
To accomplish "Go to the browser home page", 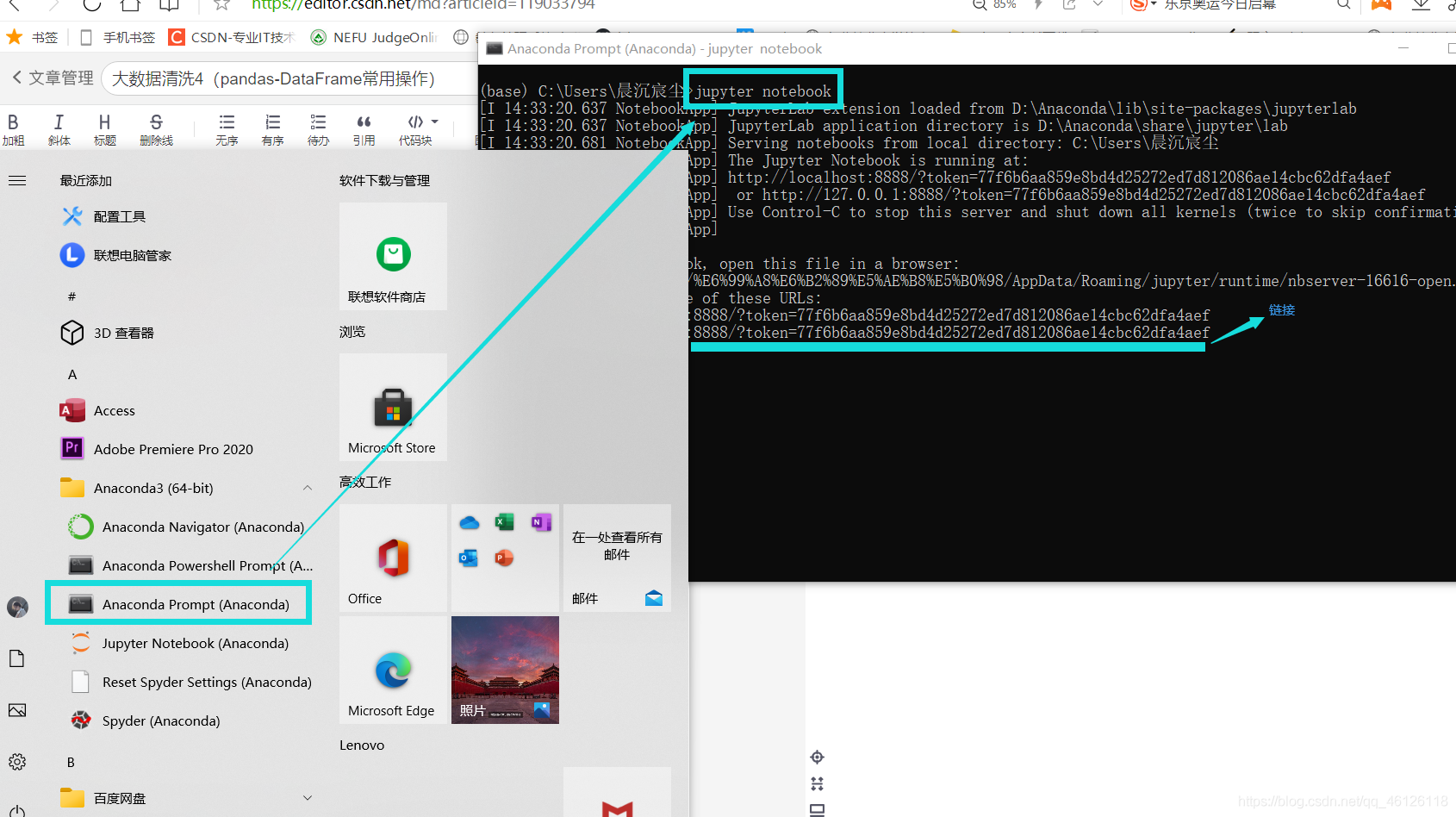I will click(130, 4).
